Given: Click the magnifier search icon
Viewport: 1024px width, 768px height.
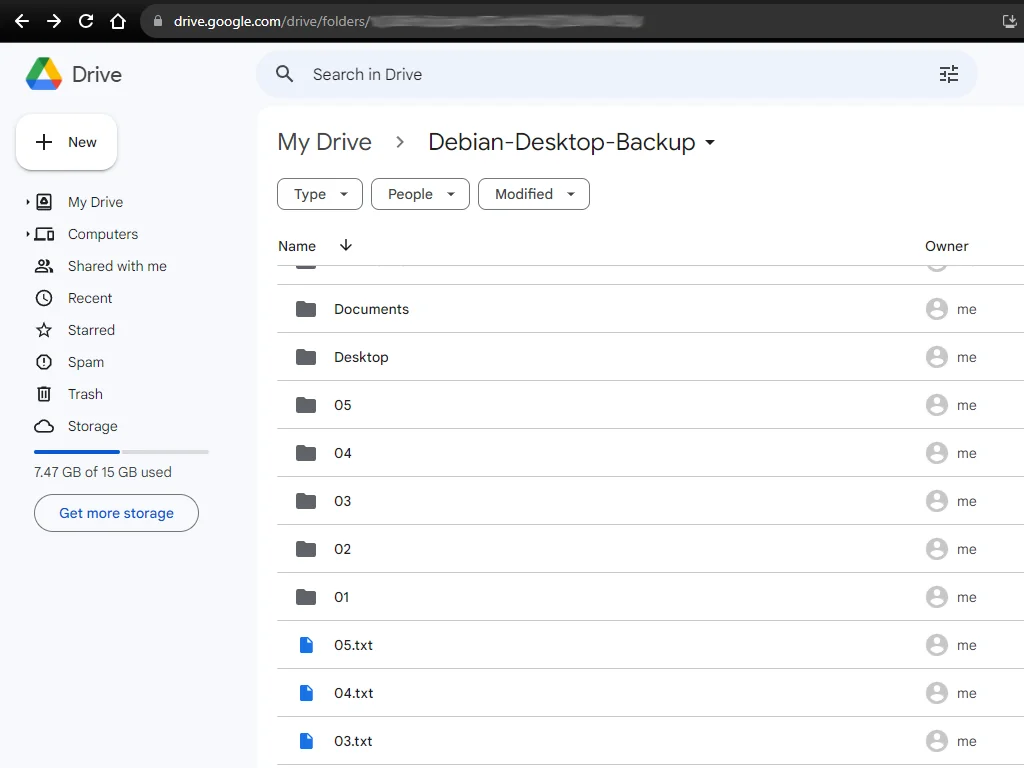Looking at the screenshot, I should [284, 74].
